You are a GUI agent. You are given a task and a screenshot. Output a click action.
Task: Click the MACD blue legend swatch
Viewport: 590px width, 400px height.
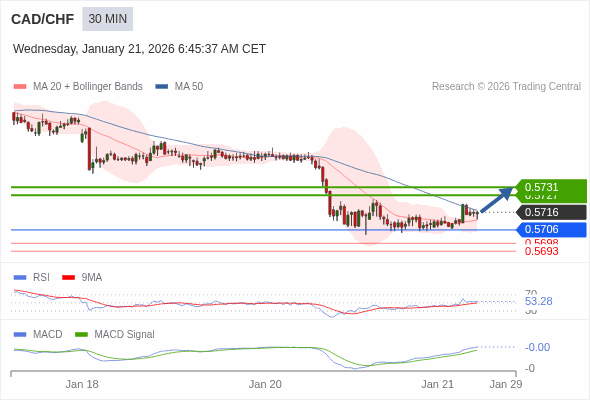click(20, 335)
